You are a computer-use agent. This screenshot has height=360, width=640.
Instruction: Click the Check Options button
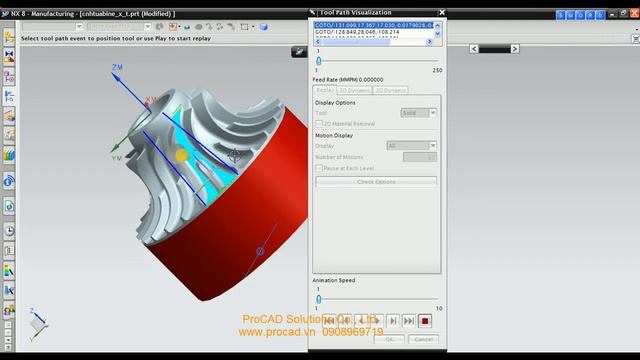[x=376, y=182]
